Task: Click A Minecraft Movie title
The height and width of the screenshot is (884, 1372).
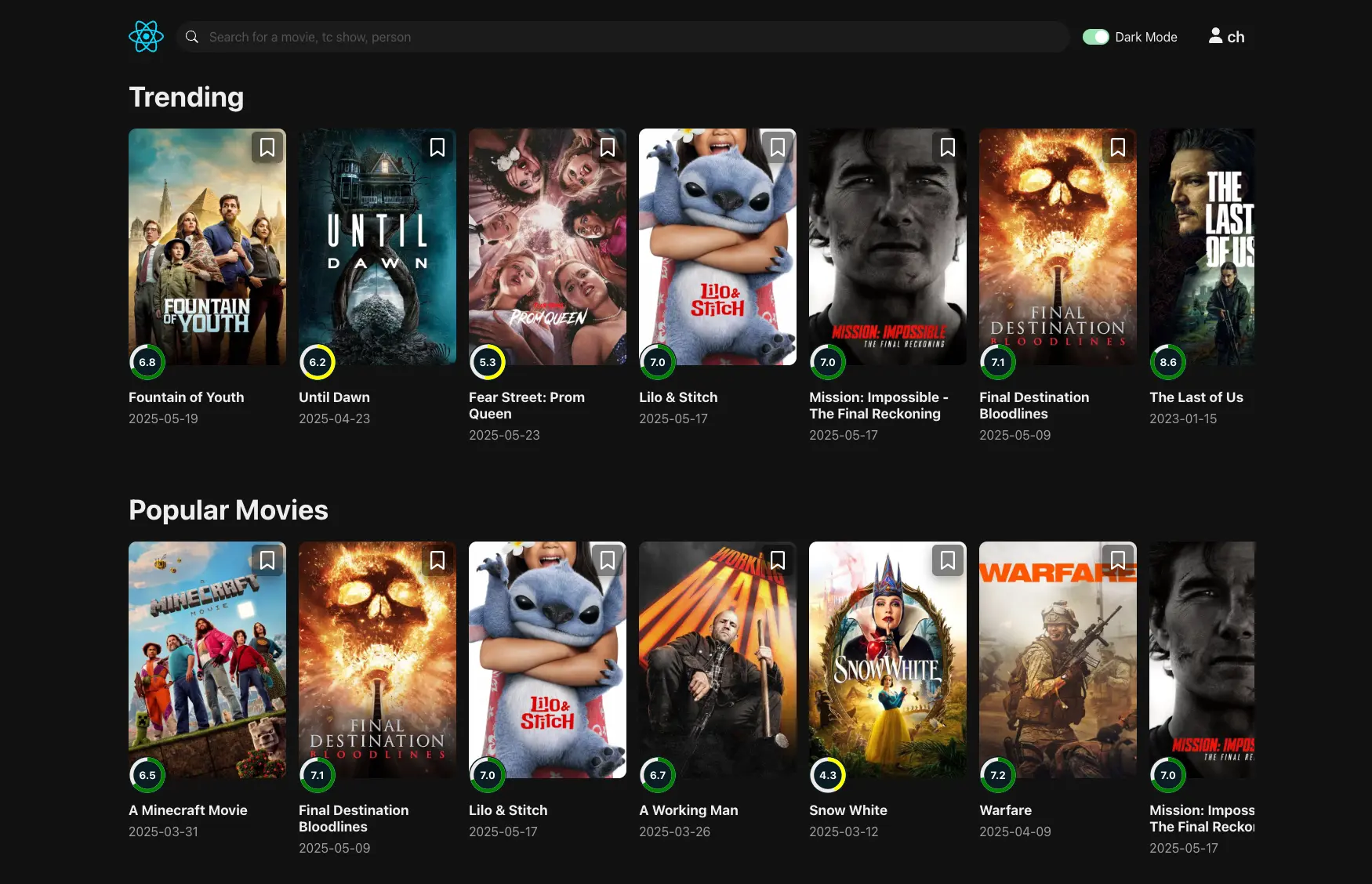Action: 188,810
